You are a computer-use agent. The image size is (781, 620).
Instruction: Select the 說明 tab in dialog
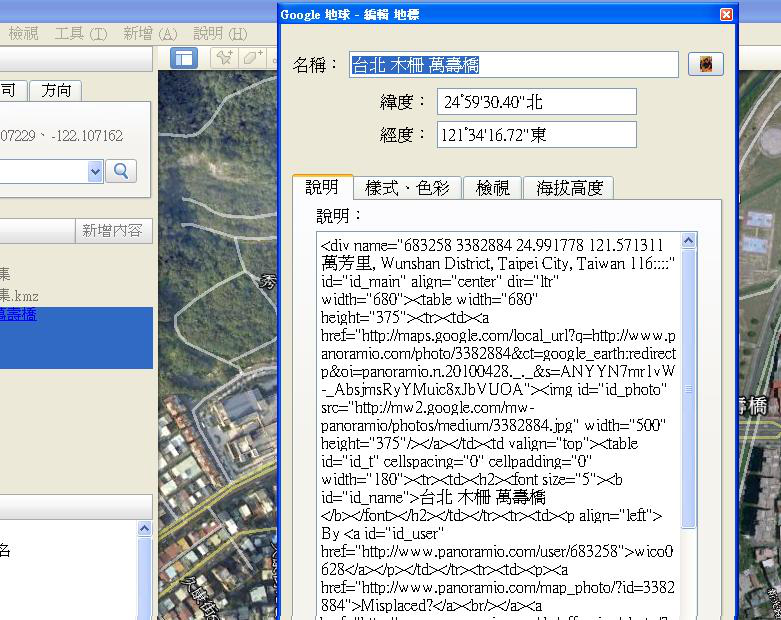322,187
